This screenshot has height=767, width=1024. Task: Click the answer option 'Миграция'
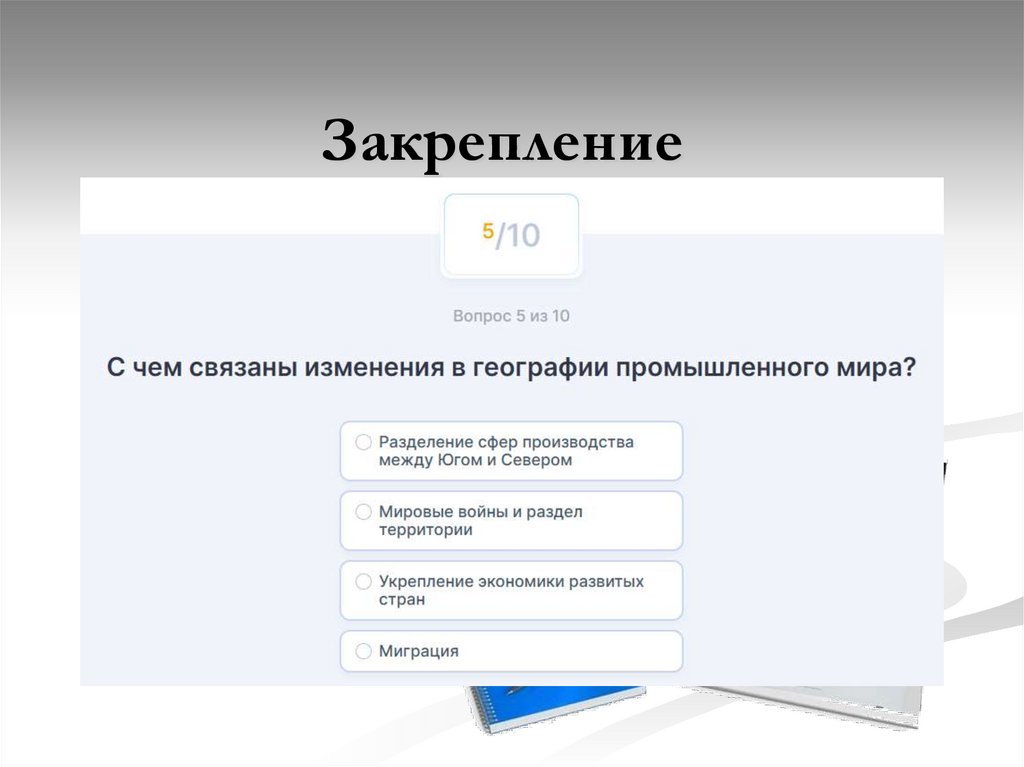pyautogui.click(x=510, y=651)
